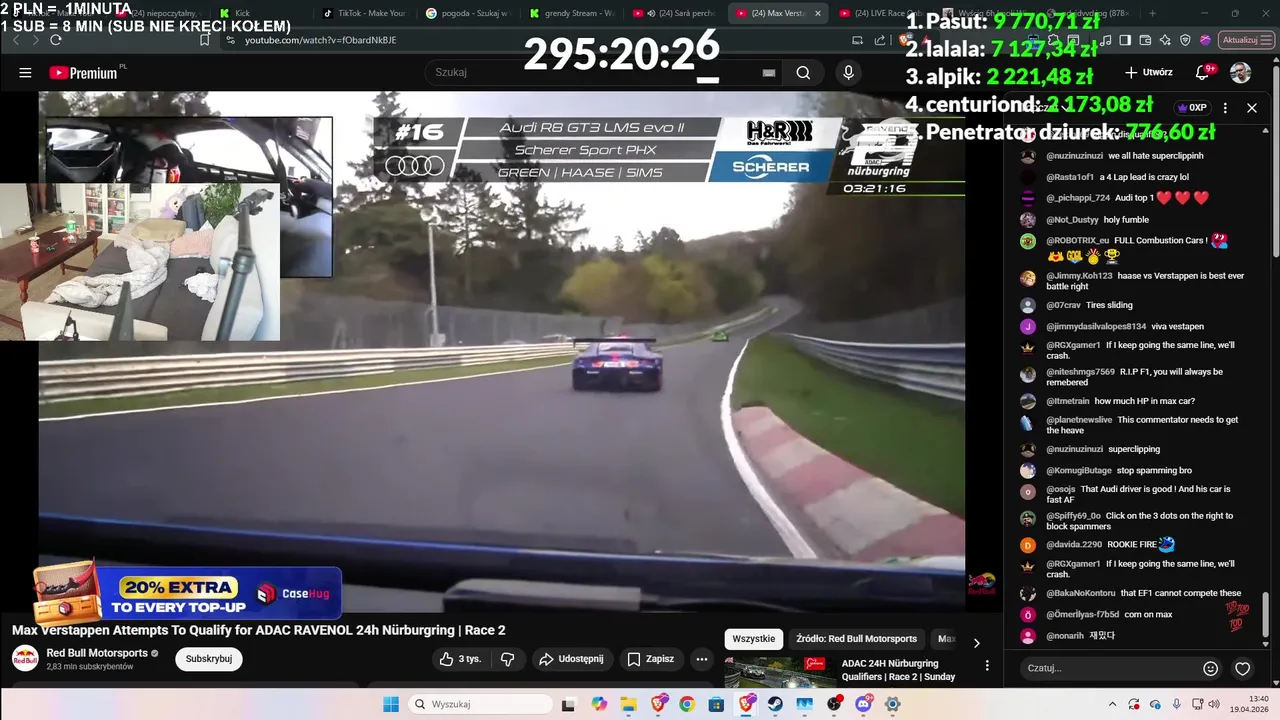1280x720 pixels.
Task: Switch to the (24) LIVE Race tab
Action: [x=882, y=13]
